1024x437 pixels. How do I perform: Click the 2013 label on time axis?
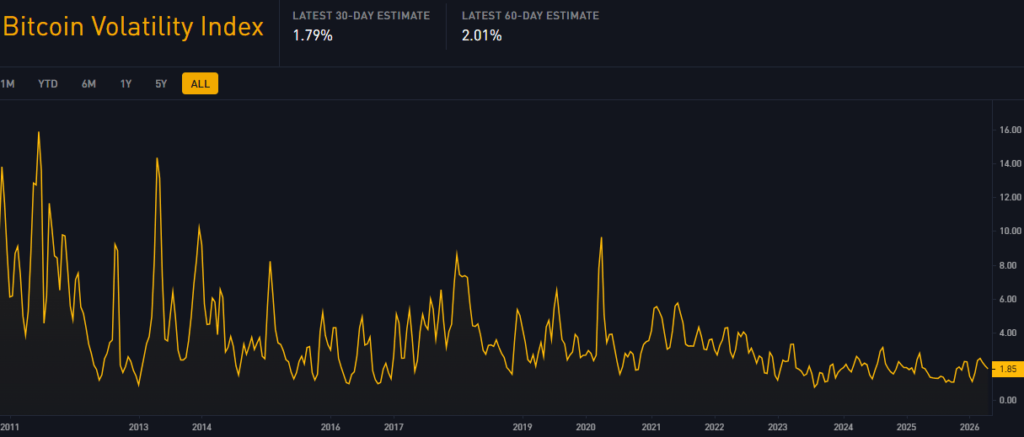[138, 426]
